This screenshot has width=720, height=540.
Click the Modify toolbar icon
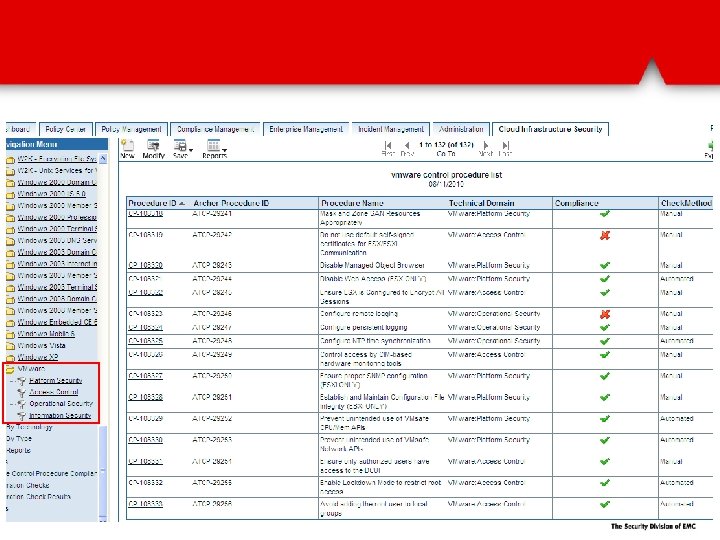pyautogui.click(x=153, y=146)
